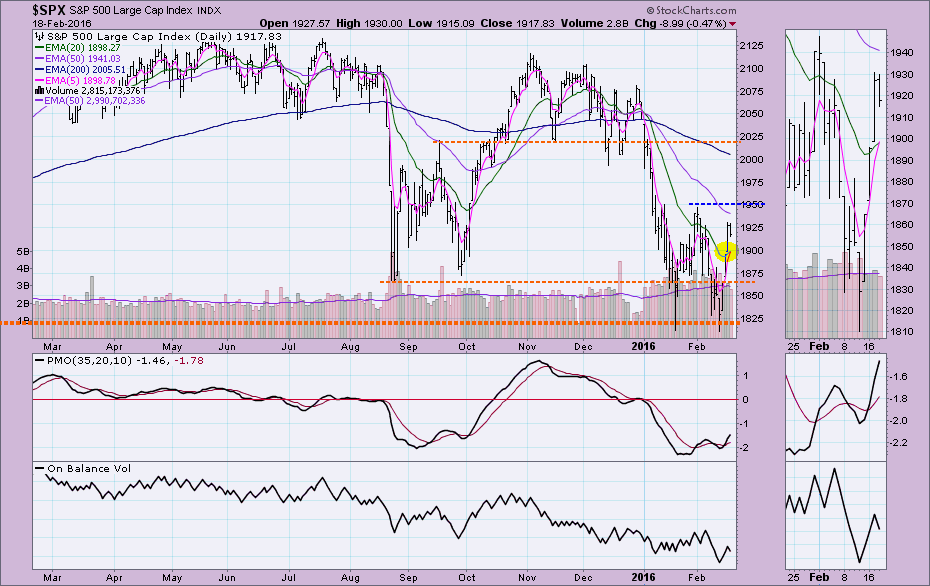Viewport: 930px width, 586px height.
Task: Click the $SPX ticker symbol title
Action: coord(49,10)
